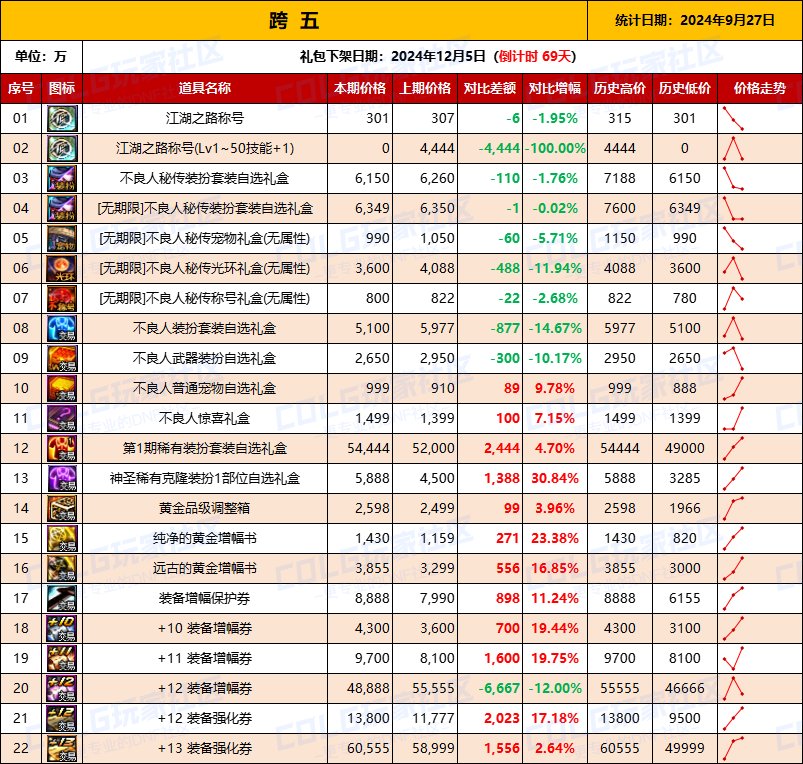This screenshot has width=803, height=764.
Task: Click the percentage 23.38% in row 15
Action: (x=555, y=538)
